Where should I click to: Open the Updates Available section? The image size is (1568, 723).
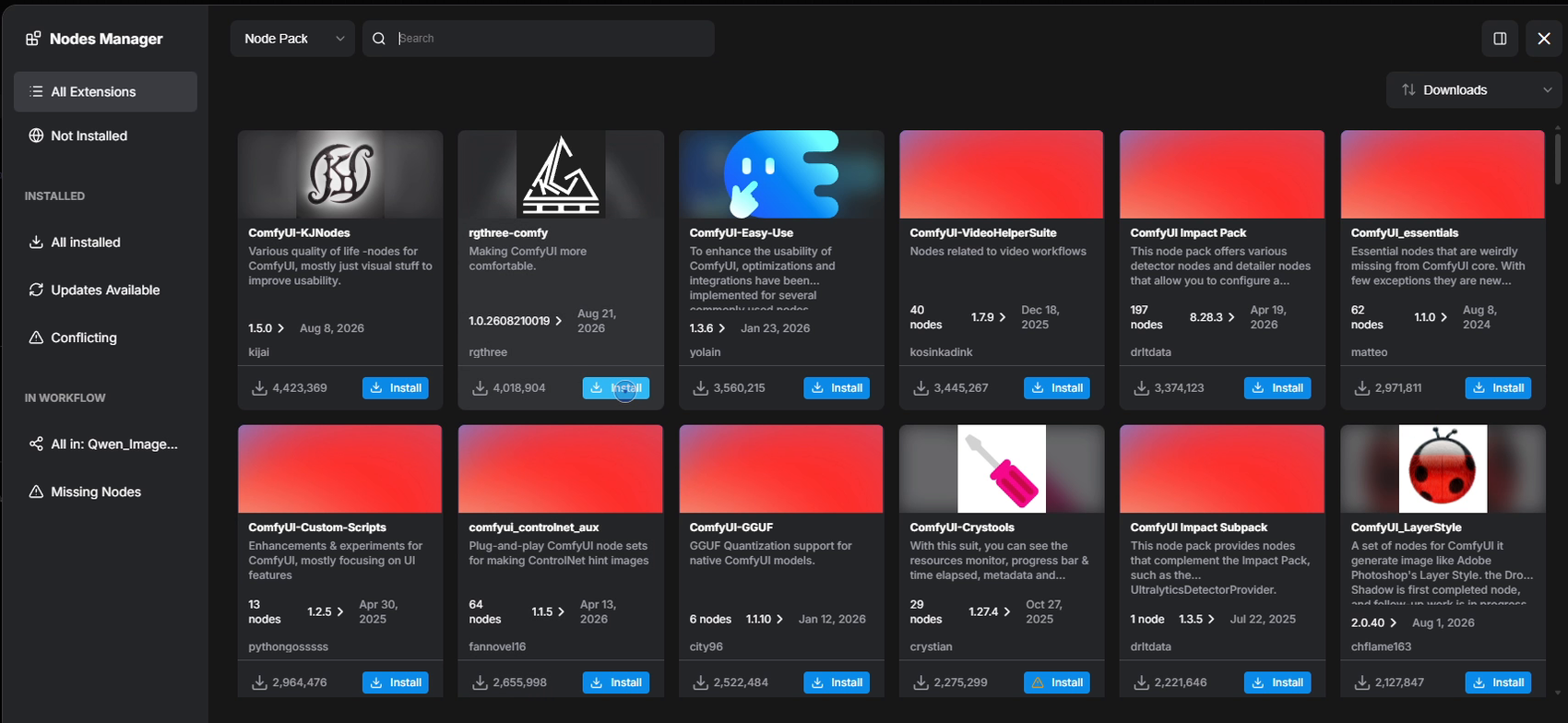pyautogui.click(x=105, y=290)
